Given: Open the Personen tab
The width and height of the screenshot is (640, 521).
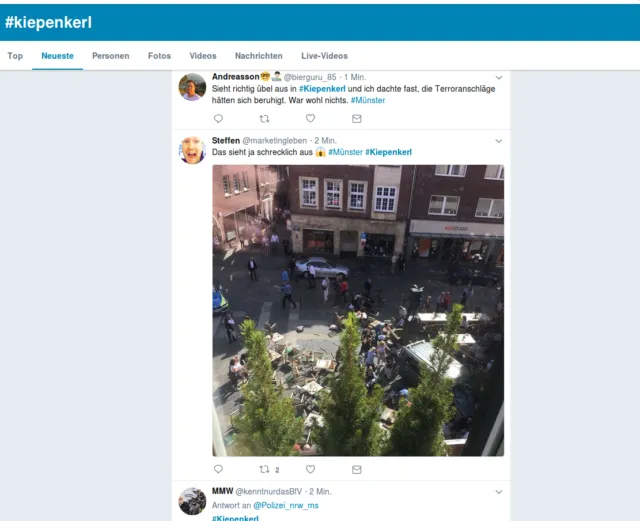Looking at the screenshot, I should [x=111, y=56].
